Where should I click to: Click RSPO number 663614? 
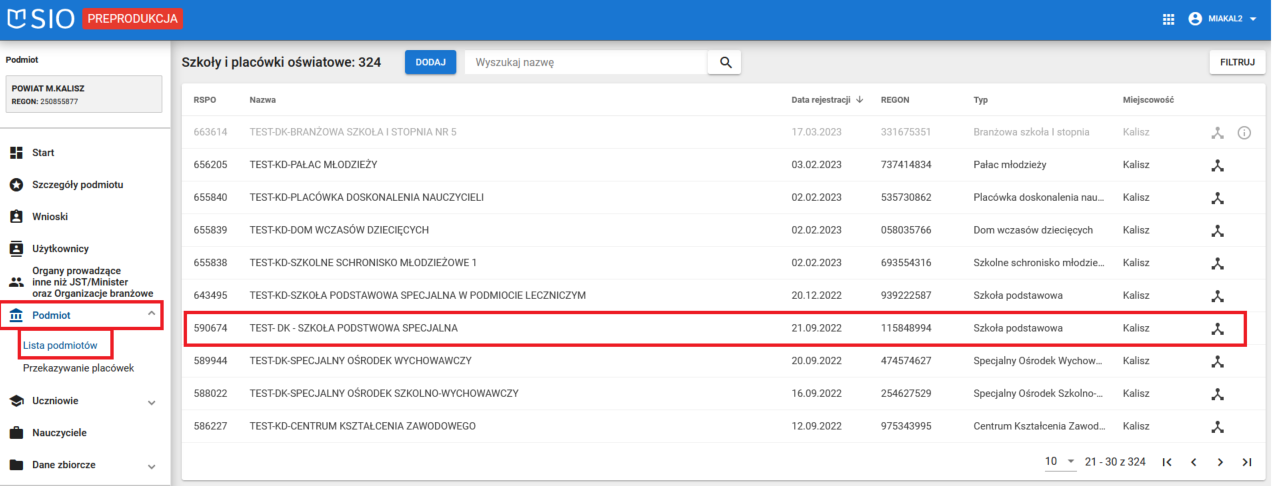tap(210, 132)
